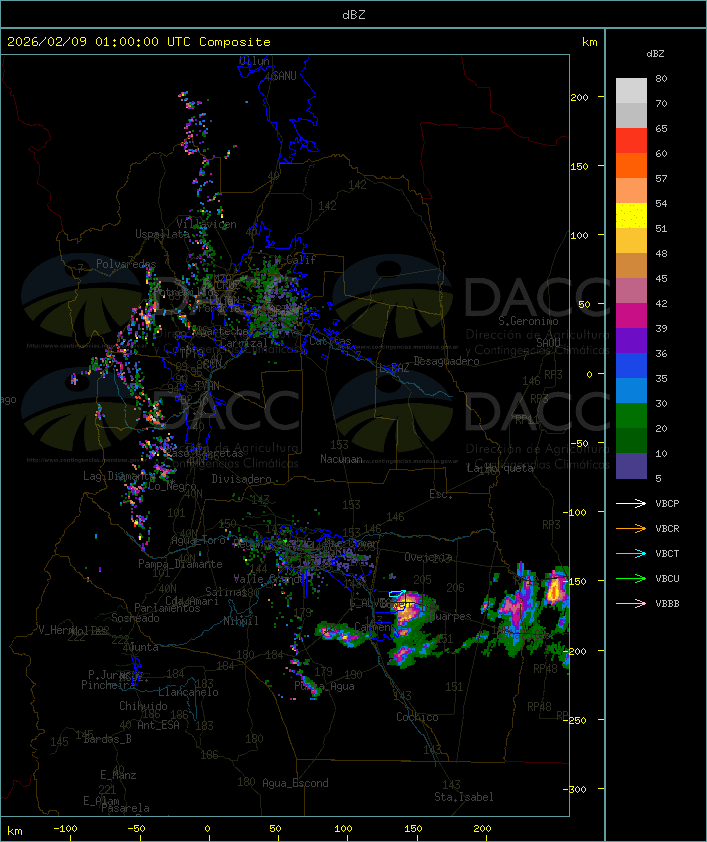Pick the dark orange 60 dBZ swatch

[631, 165]
